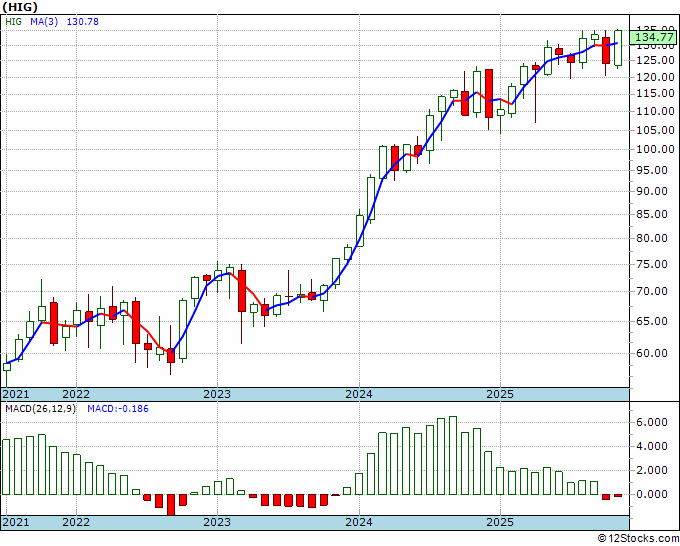The image size is (680, 546).
Task: Click 2023 on the MACD time axis
Action: (x=217, y=522)
